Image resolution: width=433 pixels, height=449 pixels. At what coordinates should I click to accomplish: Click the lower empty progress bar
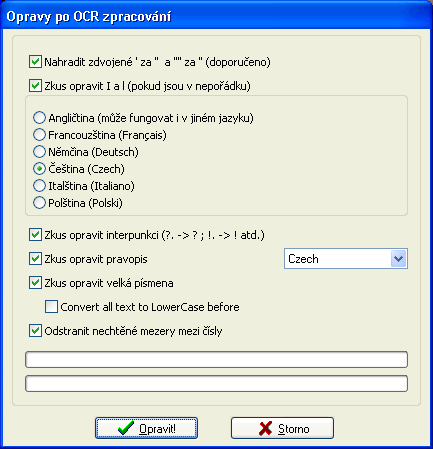pos(216,383)
